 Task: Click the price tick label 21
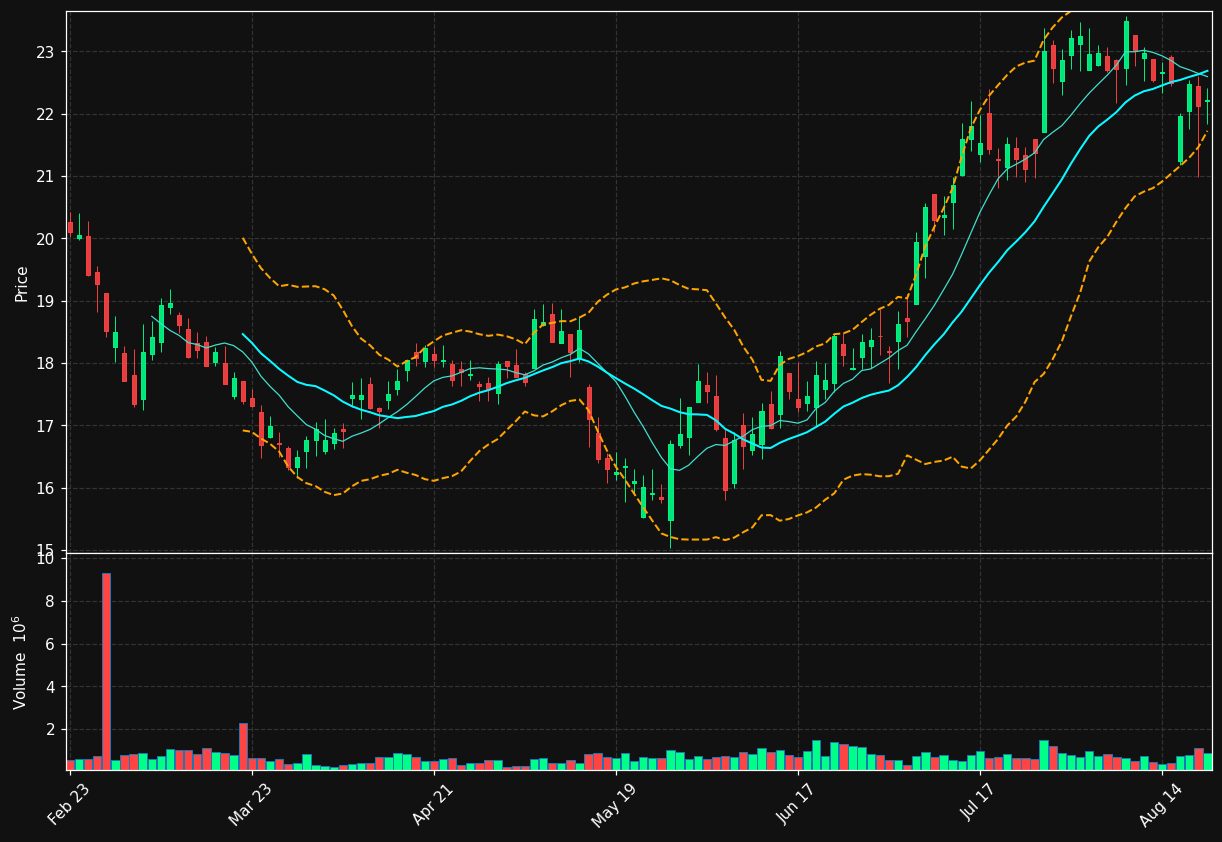(47, 177)
